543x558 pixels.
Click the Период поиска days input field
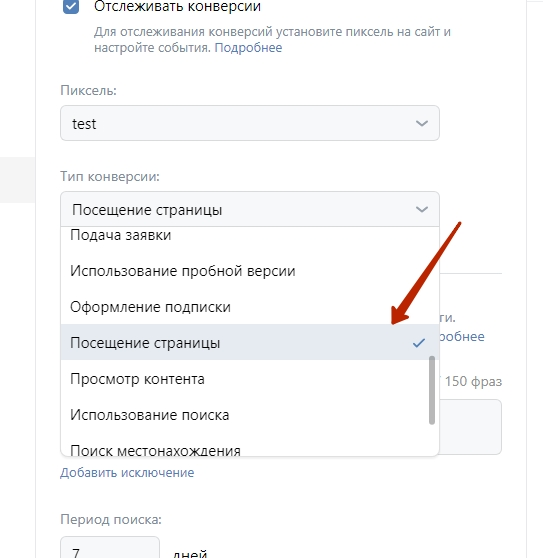coord(110,548)
